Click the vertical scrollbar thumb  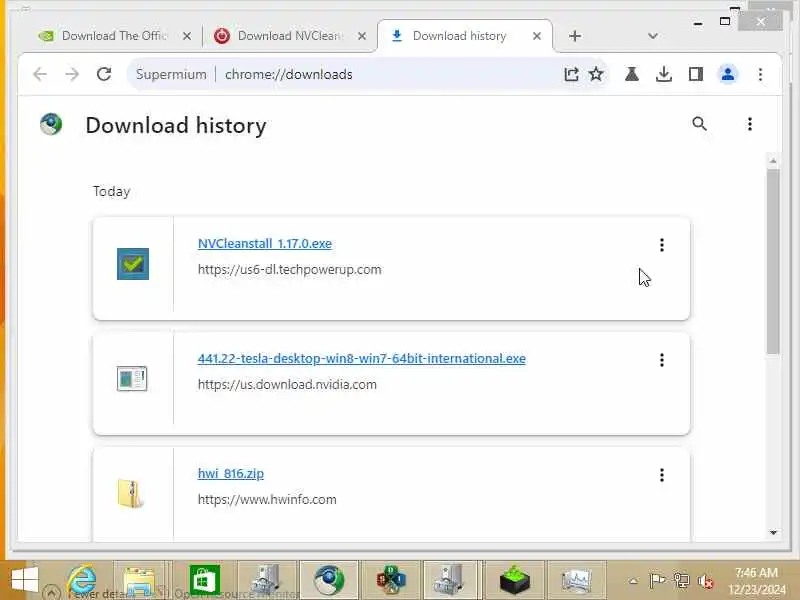(x=773, y=261)
